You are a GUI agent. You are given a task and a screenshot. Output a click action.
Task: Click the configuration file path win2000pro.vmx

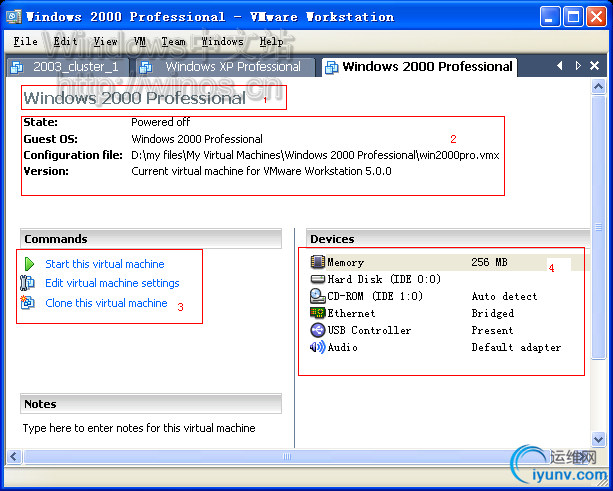[x=315, y=155]
